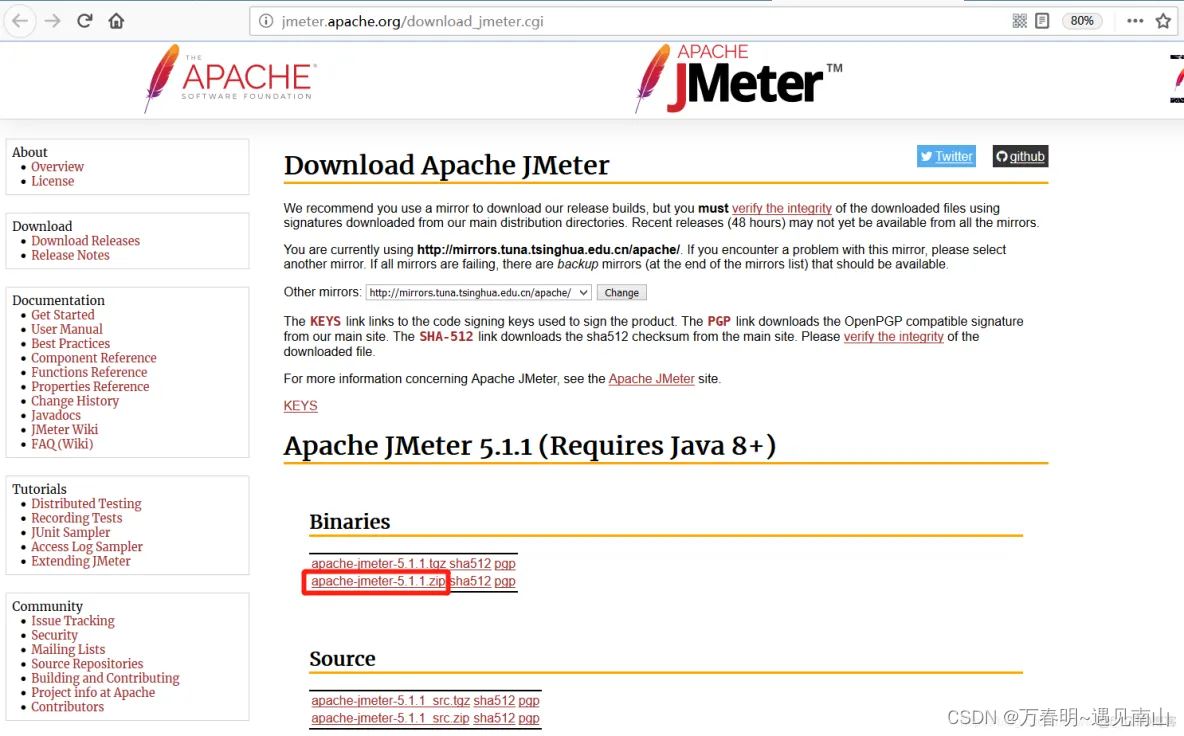Open Functions Reference link
This screenshot has width=1184, height=736.
pos(89,372)
